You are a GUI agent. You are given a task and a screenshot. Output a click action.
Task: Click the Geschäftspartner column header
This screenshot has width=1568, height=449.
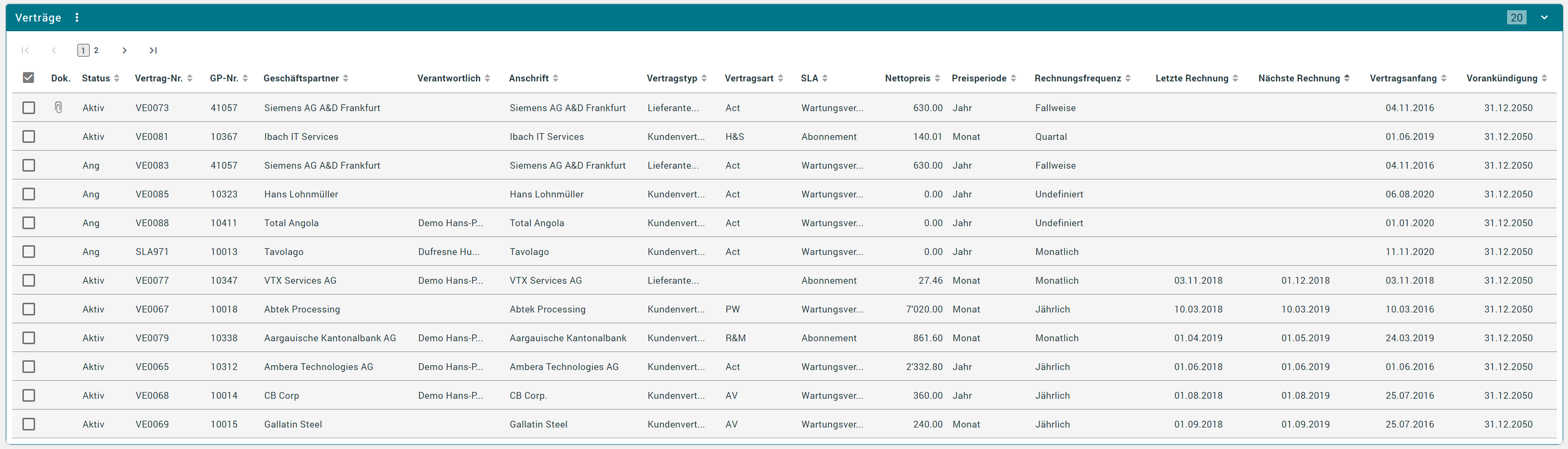(x=301, y=78)
